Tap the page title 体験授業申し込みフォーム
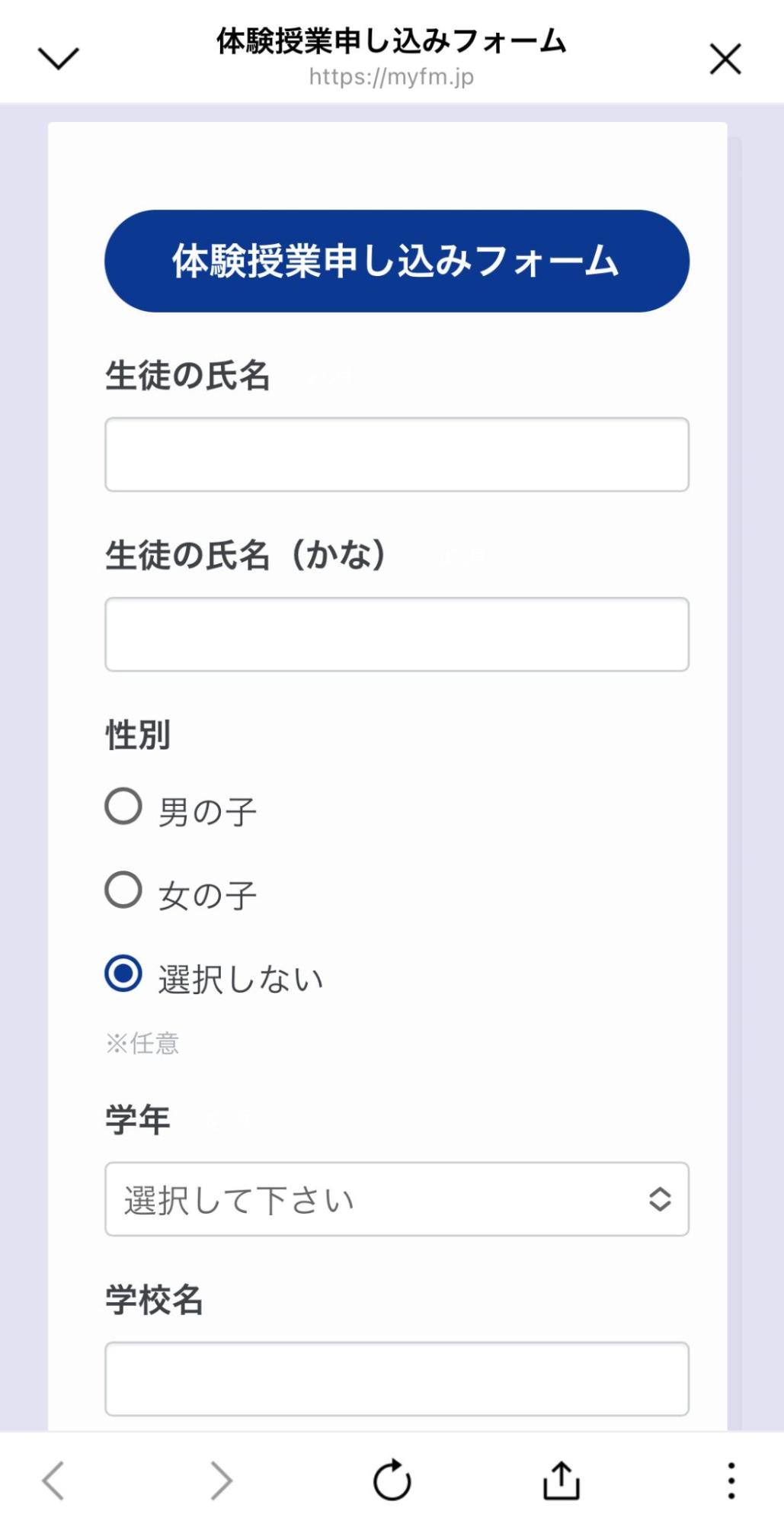 click(x=392, y=43)
